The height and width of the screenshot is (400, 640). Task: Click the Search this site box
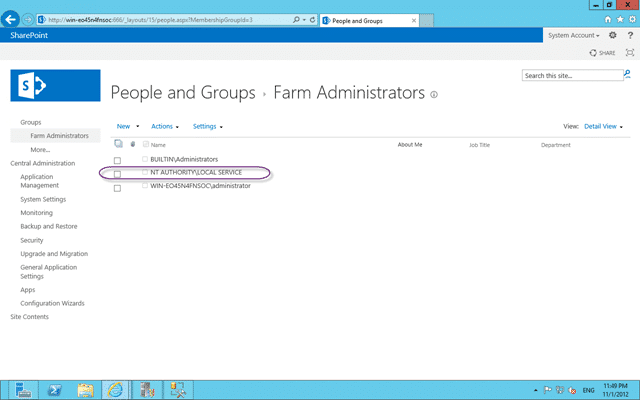click(x=572, y=76)
